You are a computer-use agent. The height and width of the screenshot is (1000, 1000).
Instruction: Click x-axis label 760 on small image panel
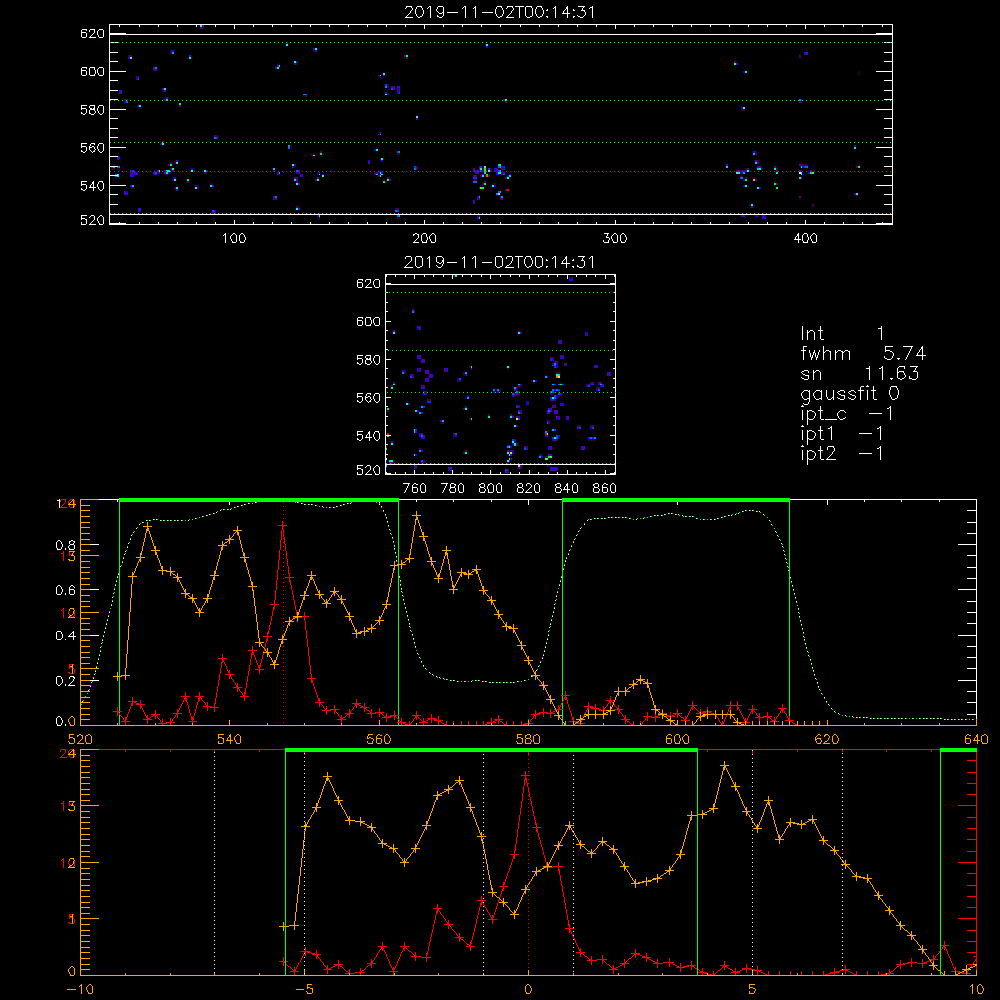coord(415,488)
